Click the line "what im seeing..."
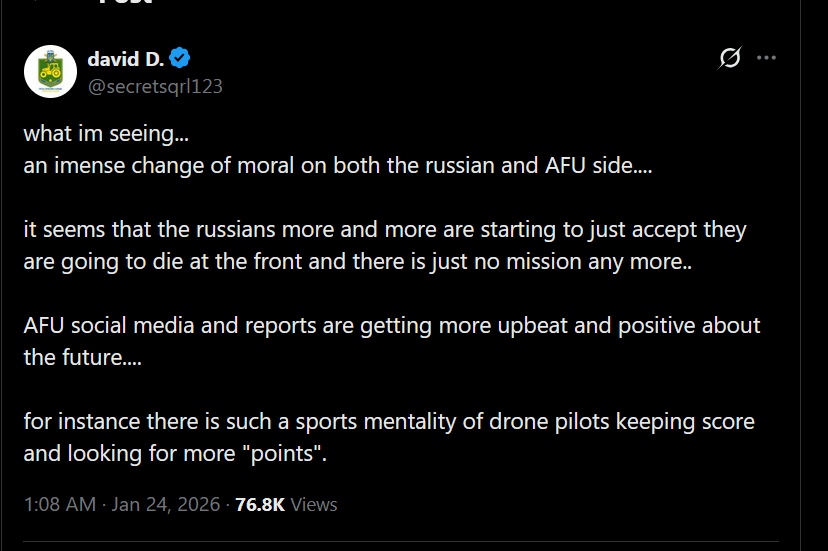Screen dimensions: 828x551 point(106,133)
